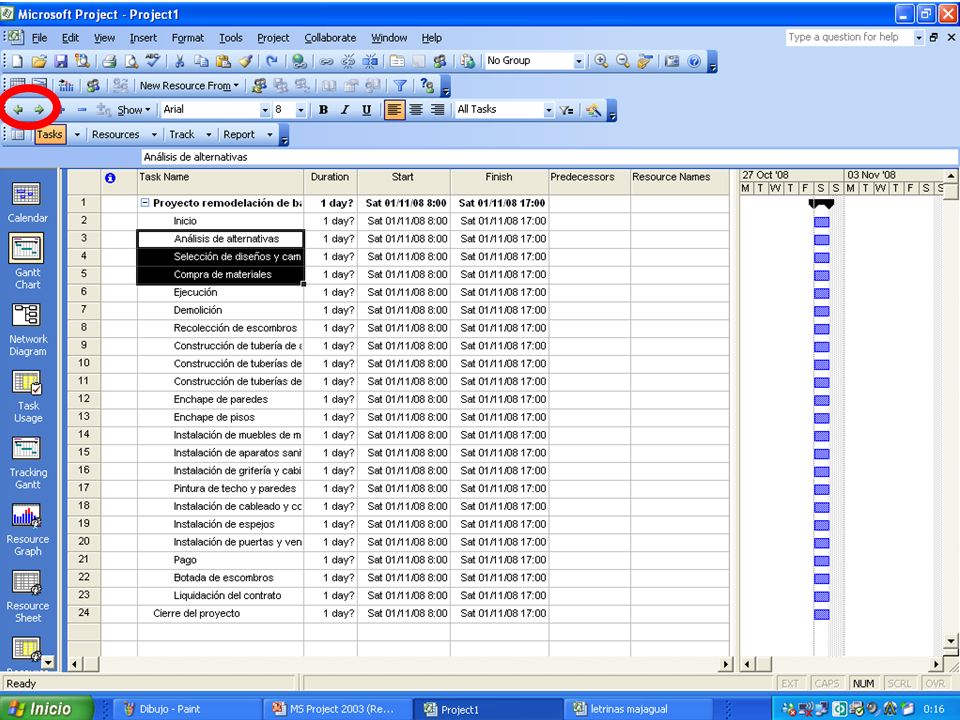Switch to the Tracking Gantt view

[x=27, y=464]
